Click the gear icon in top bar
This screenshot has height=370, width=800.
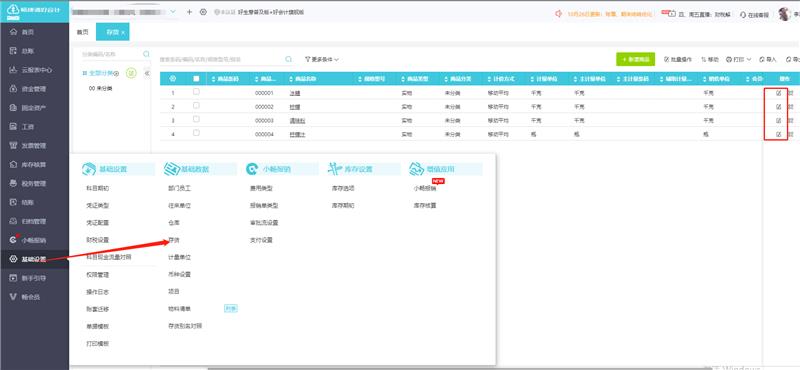coord(203,12)
